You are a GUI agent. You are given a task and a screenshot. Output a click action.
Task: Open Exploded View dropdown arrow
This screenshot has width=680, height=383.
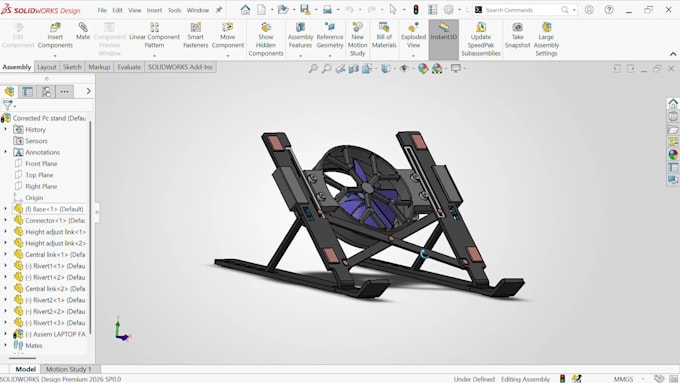413,56
